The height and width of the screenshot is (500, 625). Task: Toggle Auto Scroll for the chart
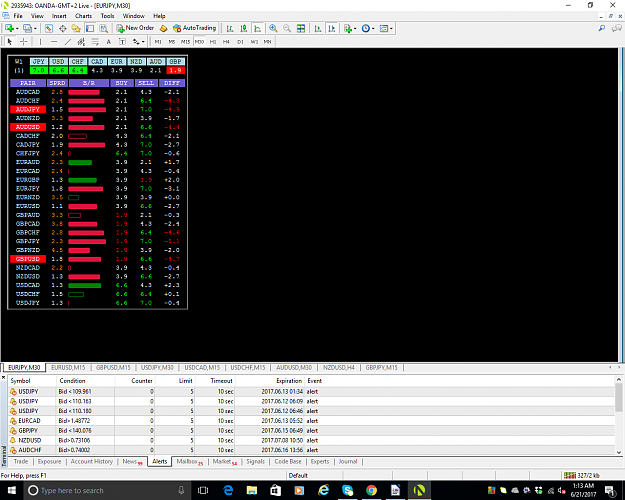(318, 28)
